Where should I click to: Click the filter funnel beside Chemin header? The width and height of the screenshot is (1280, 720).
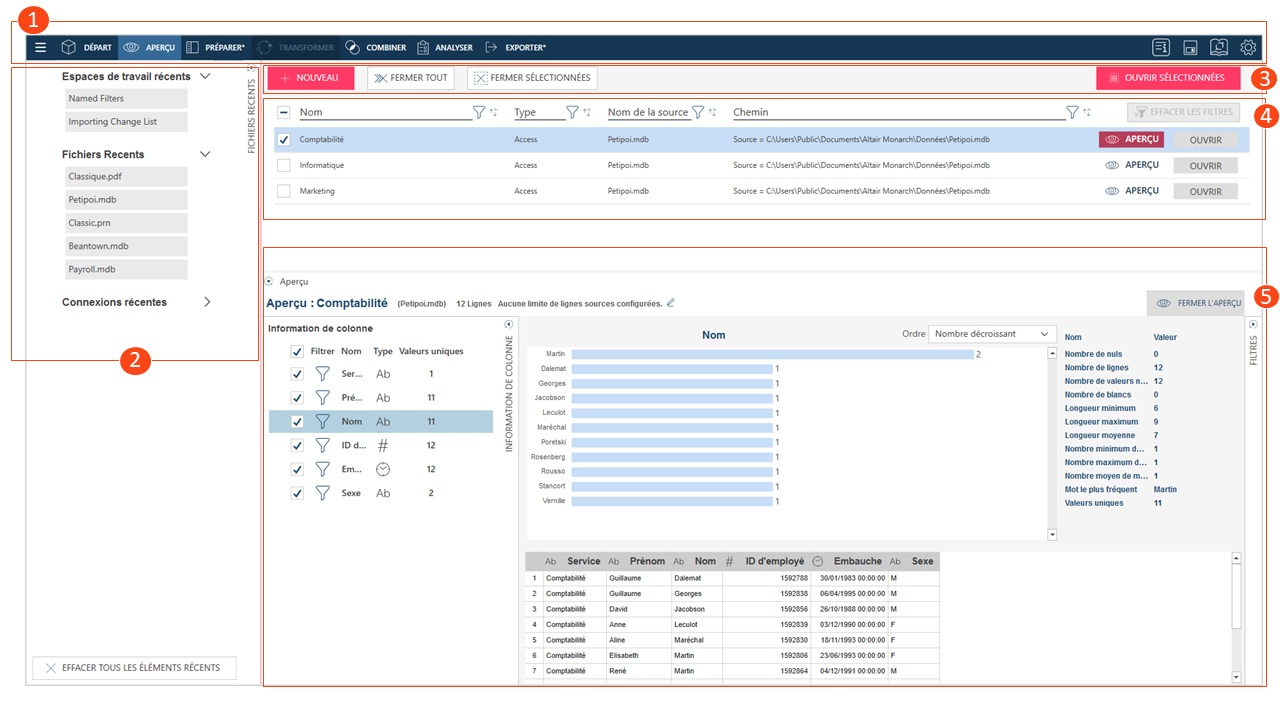[1072, 113]
